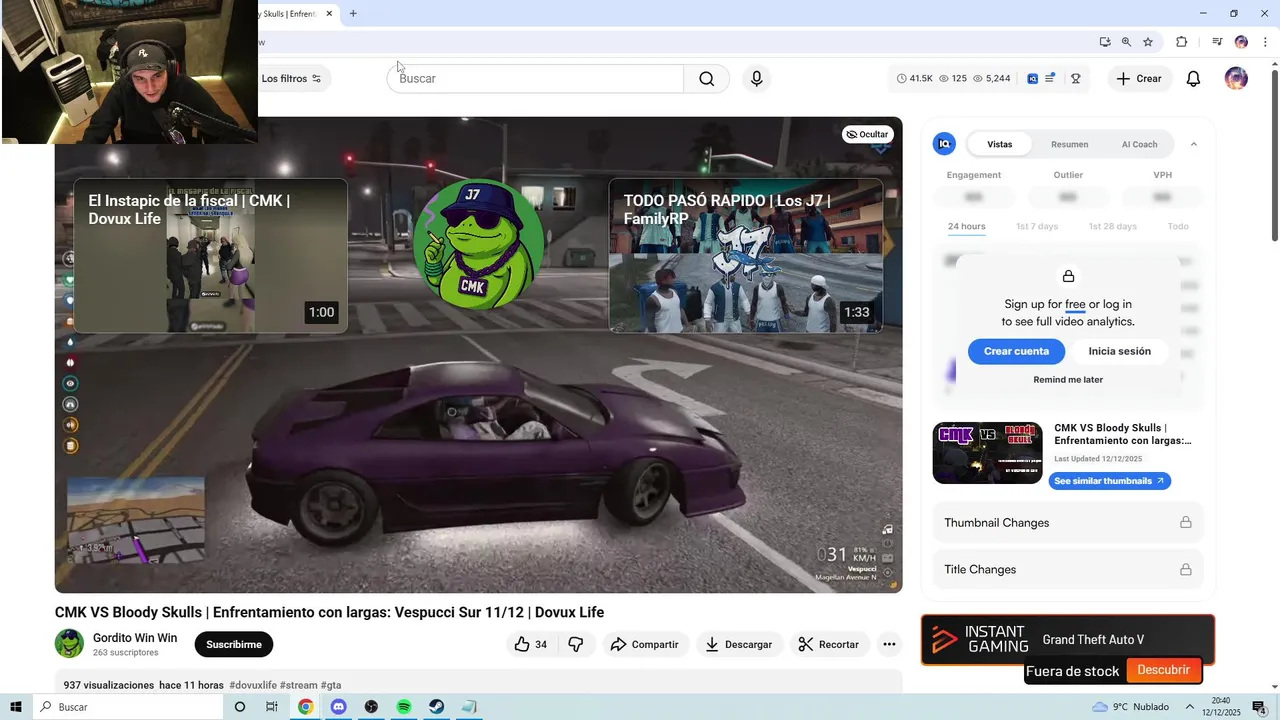Viewport: 1280px width, 720px height.
Task: Open the YouTube account avatar menu
Action: point(1236,79)
